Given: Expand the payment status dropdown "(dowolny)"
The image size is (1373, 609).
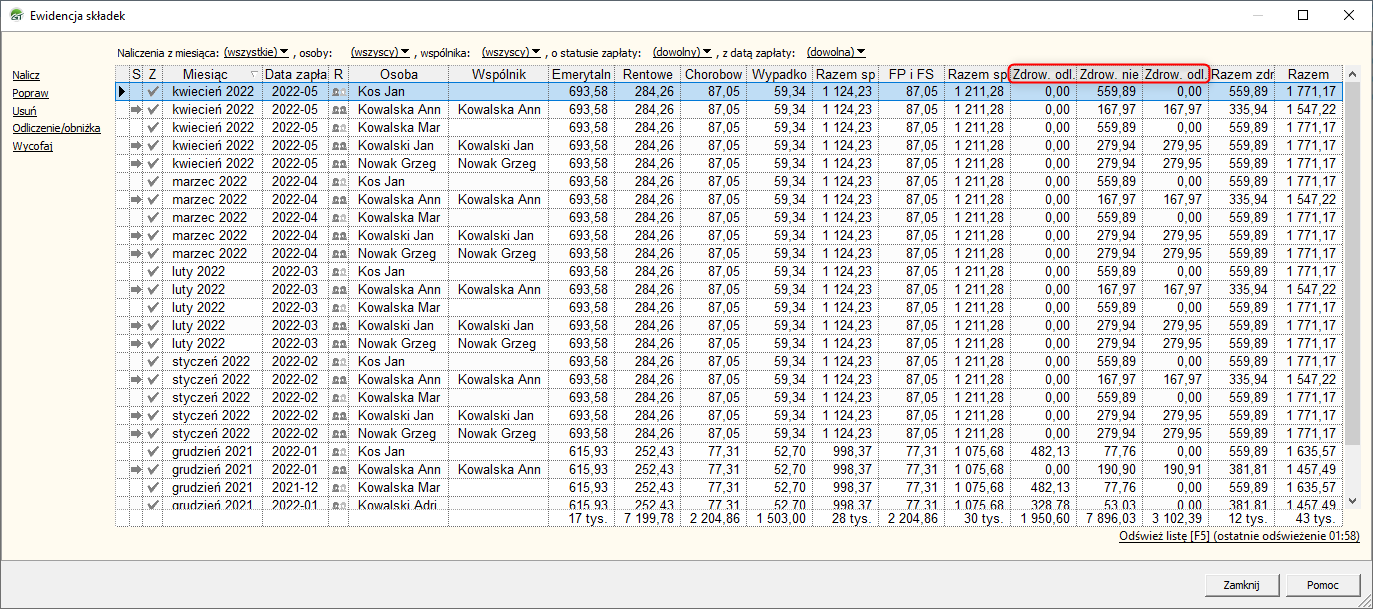Looking at the screenshot, I should pos(682,52).
